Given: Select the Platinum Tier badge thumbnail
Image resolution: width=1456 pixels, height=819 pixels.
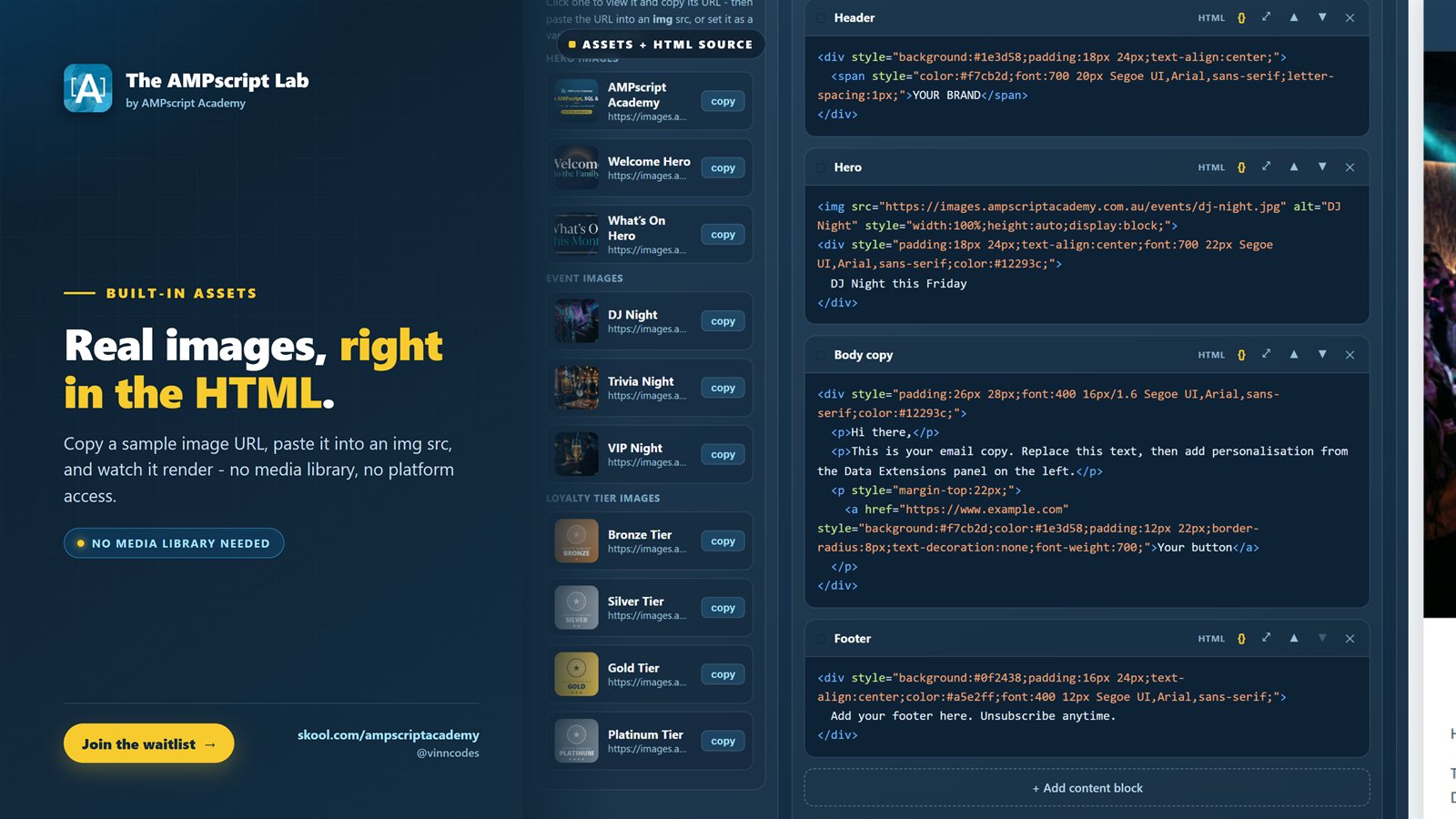Looking at the screenshot, I should coord(576,741).
